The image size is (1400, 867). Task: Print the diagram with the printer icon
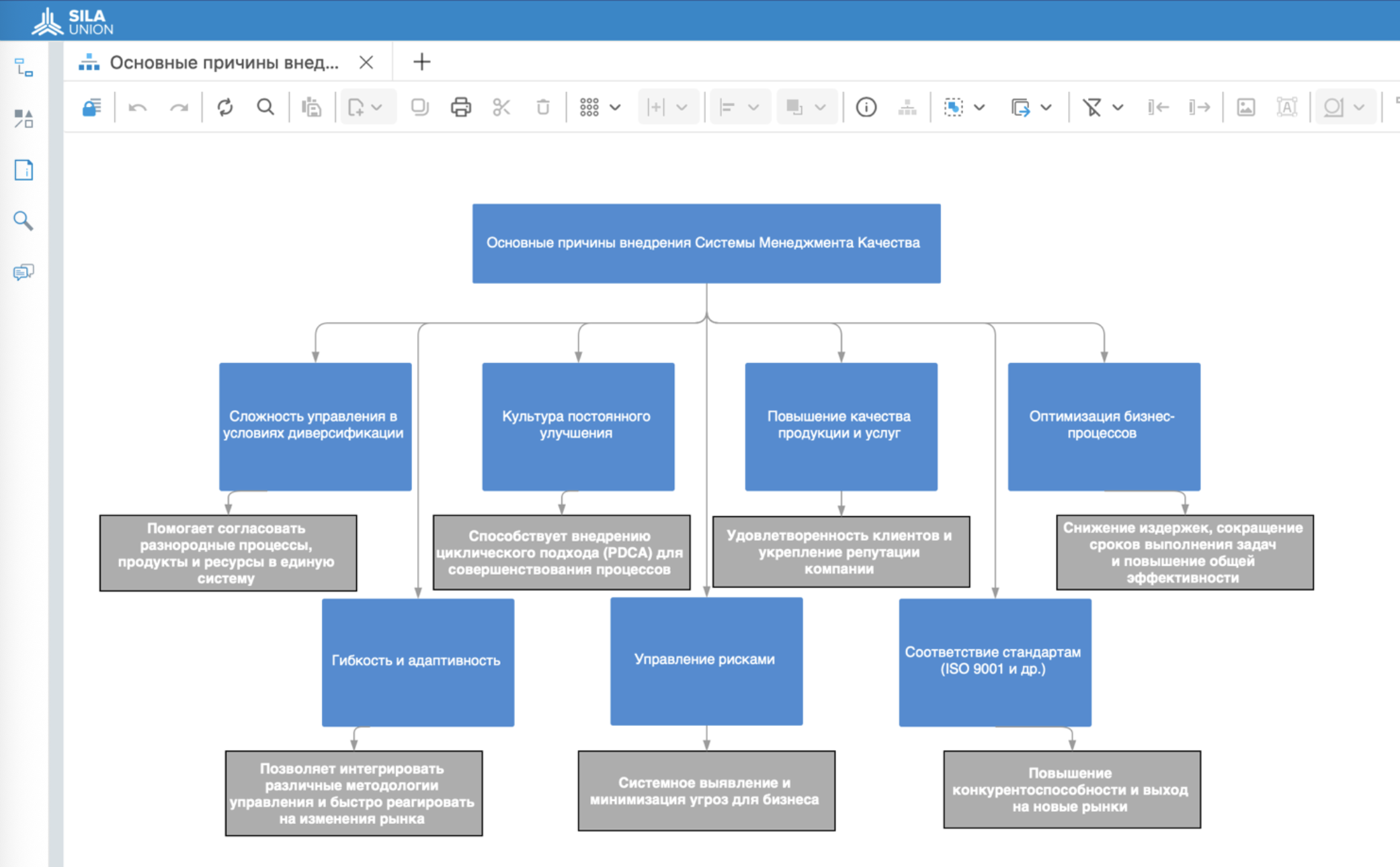pos(461,107)
